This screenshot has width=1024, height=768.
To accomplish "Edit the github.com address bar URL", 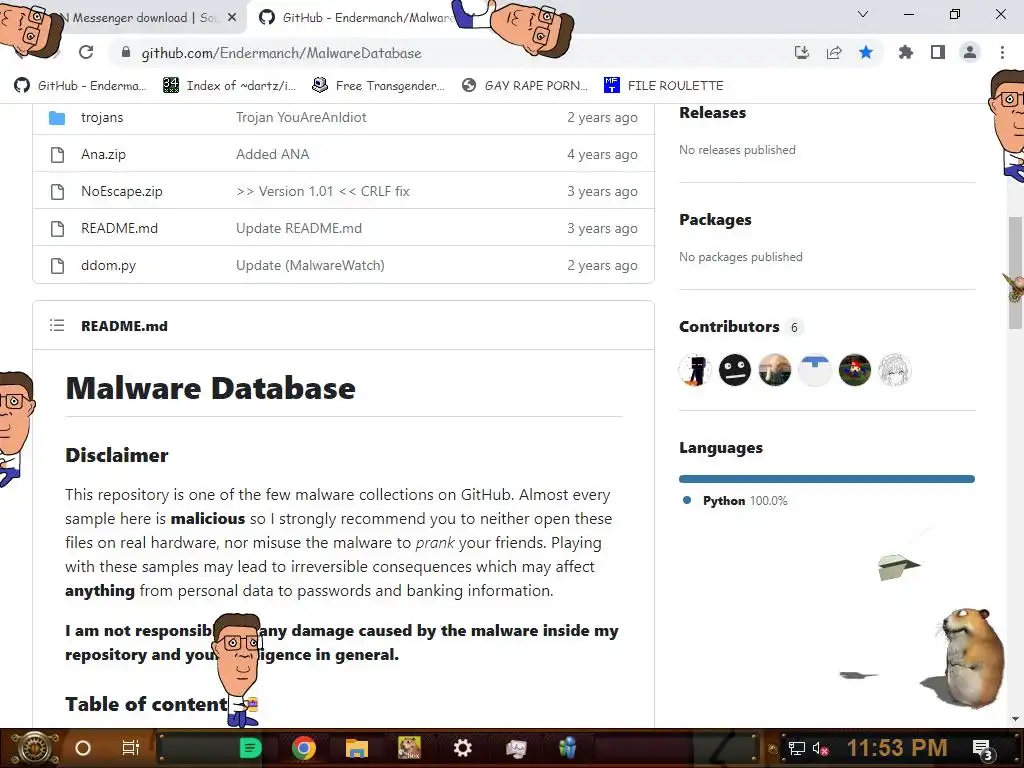I will click(x=281, y=53).
